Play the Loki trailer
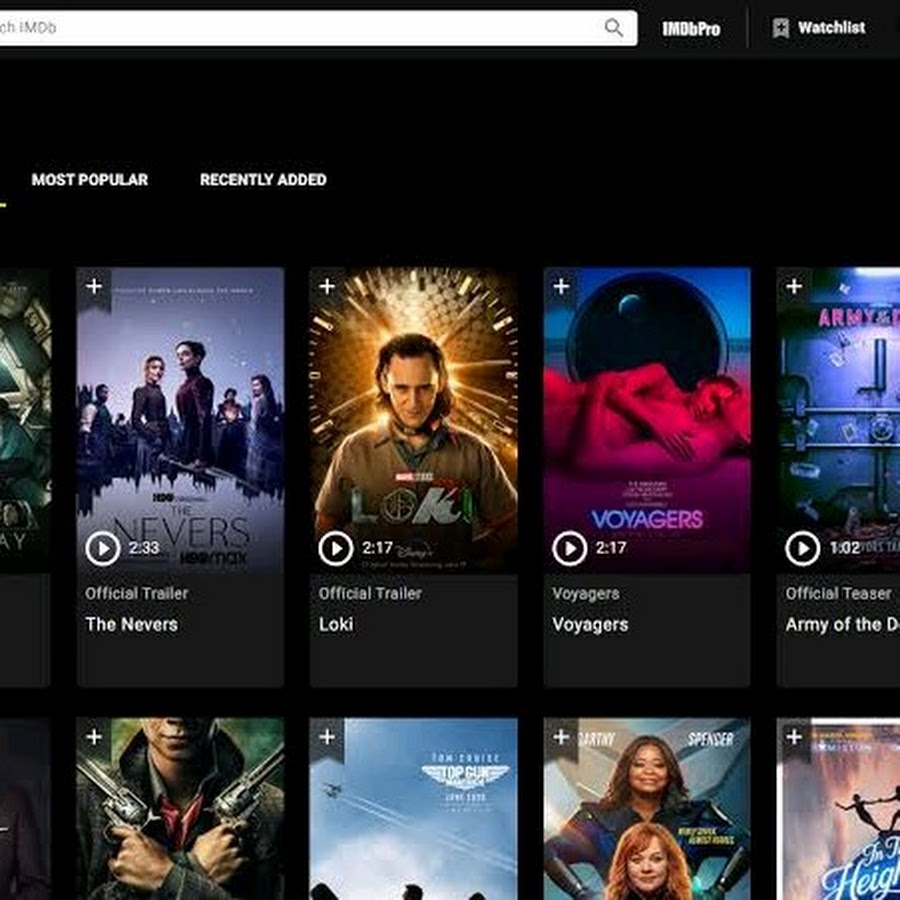The height and width of the screenshot is (900, 900). (x=336, y=549)
